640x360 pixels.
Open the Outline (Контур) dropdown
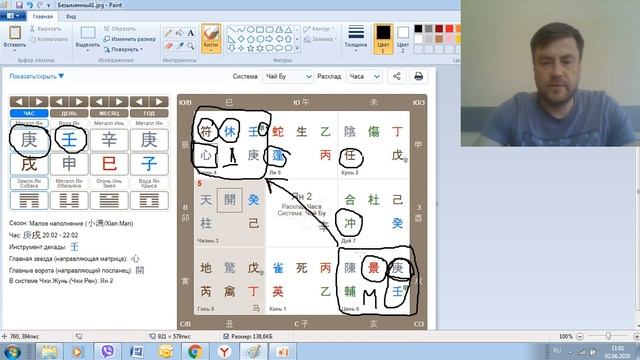click(x=319, y=29)
